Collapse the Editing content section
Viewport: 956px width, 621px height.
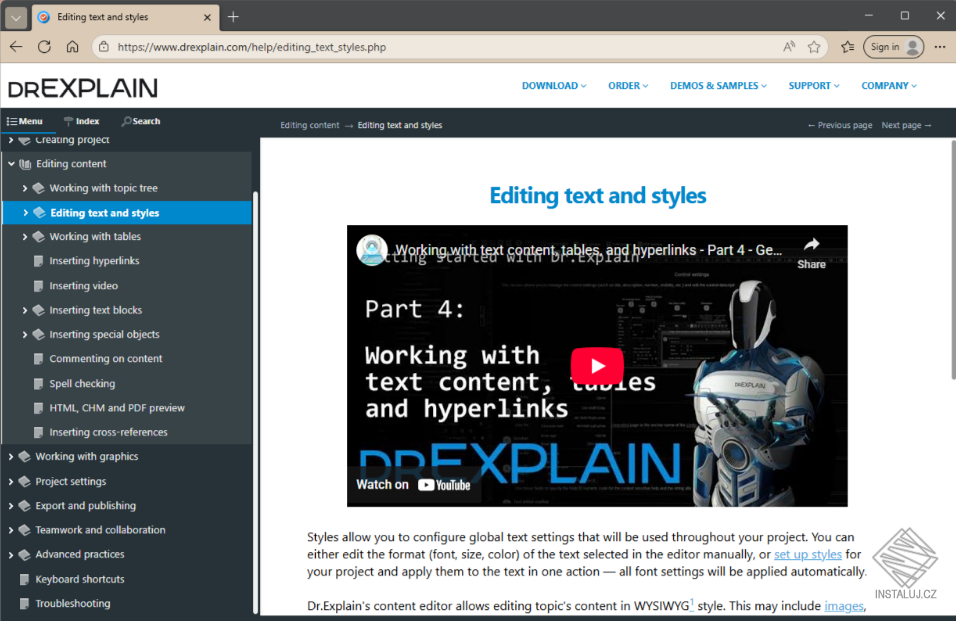(12, 164)
